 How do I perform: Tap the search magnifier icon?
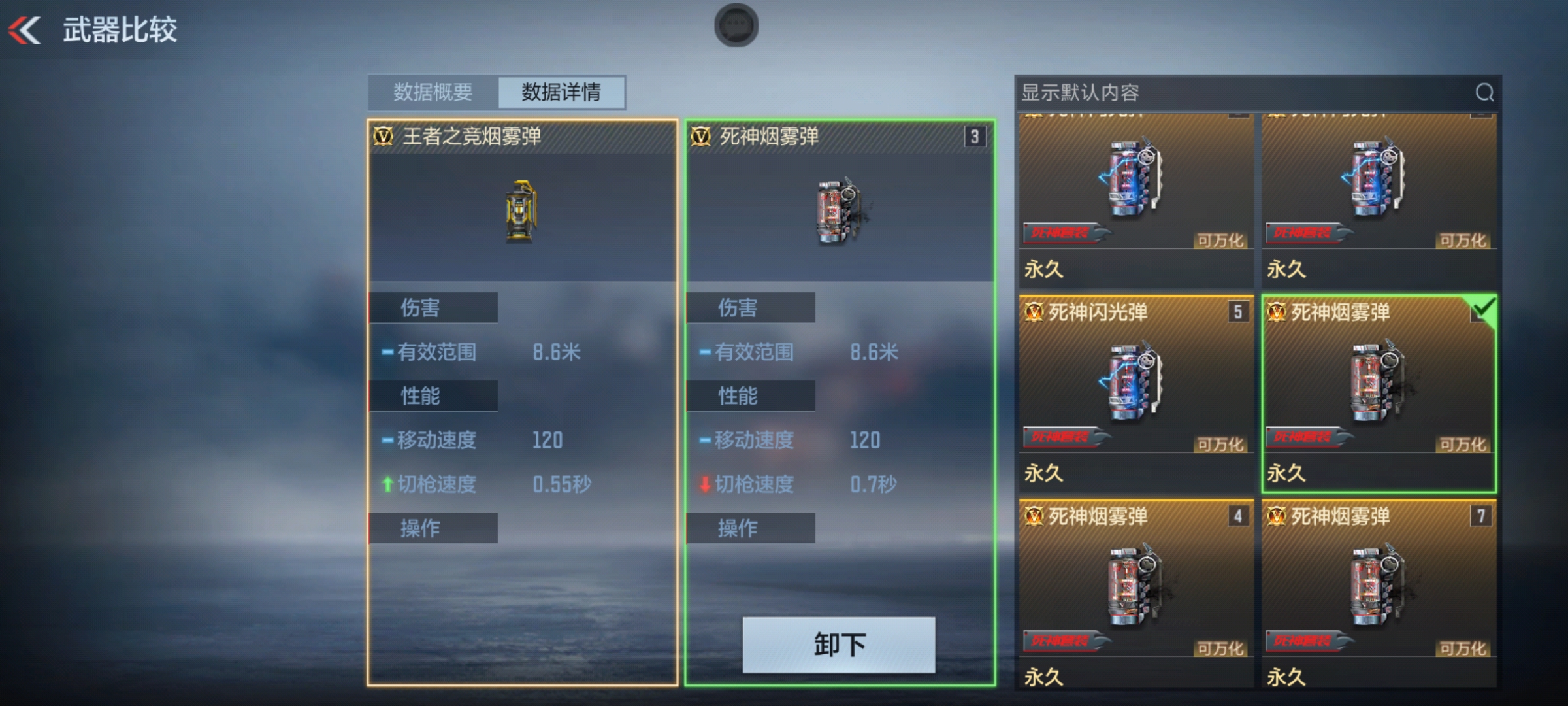[1484, 92]
